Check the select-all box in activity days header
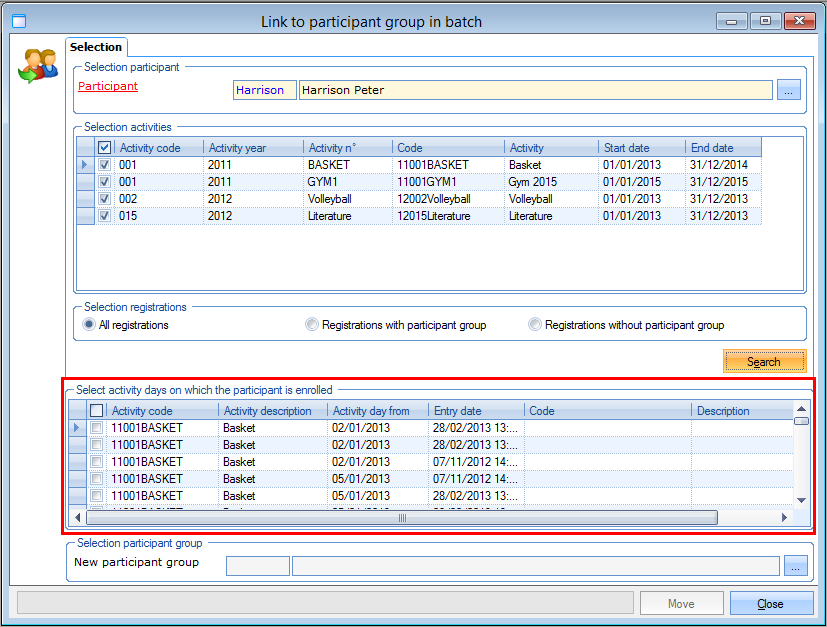Image resolution: width=827 pixels, height=627 pixels. click(96, 410)
